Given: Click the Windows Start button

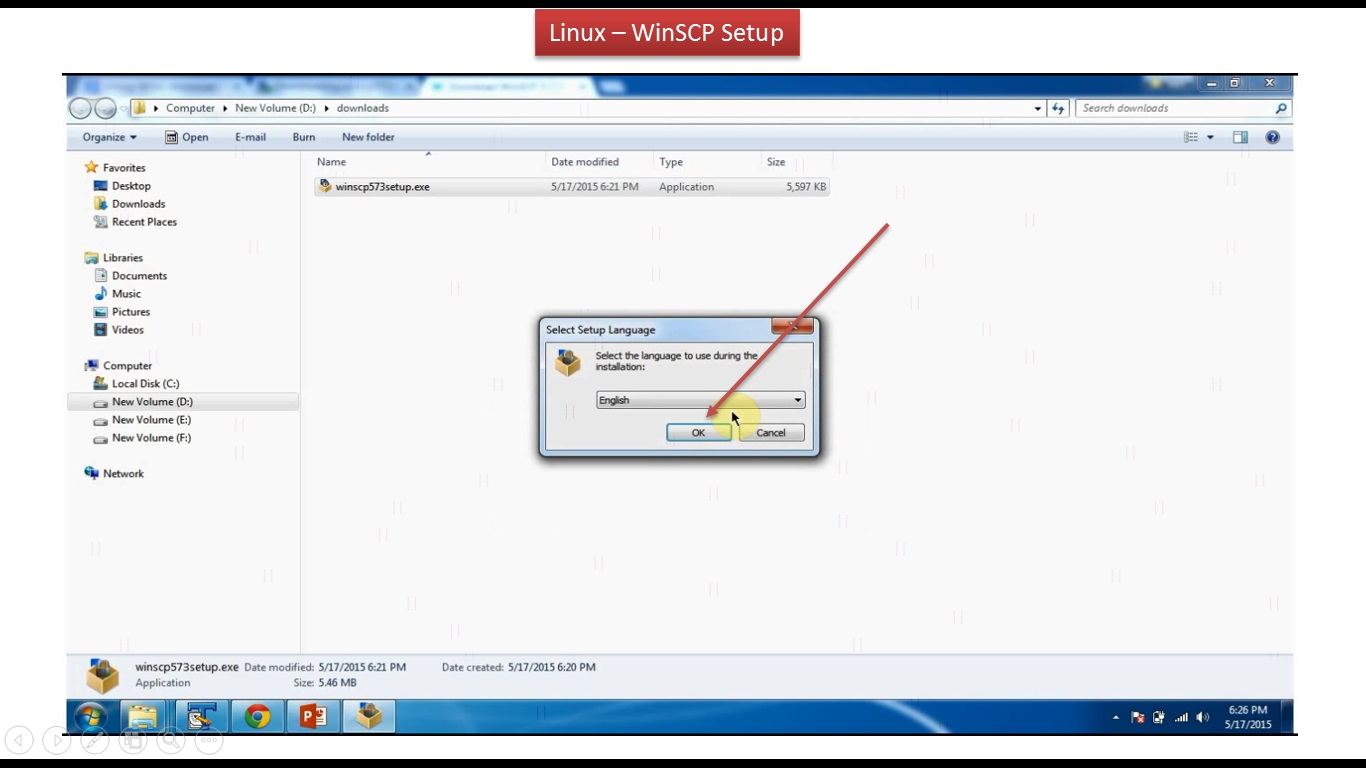Looking at the screenshot, I should pos(90,716).
